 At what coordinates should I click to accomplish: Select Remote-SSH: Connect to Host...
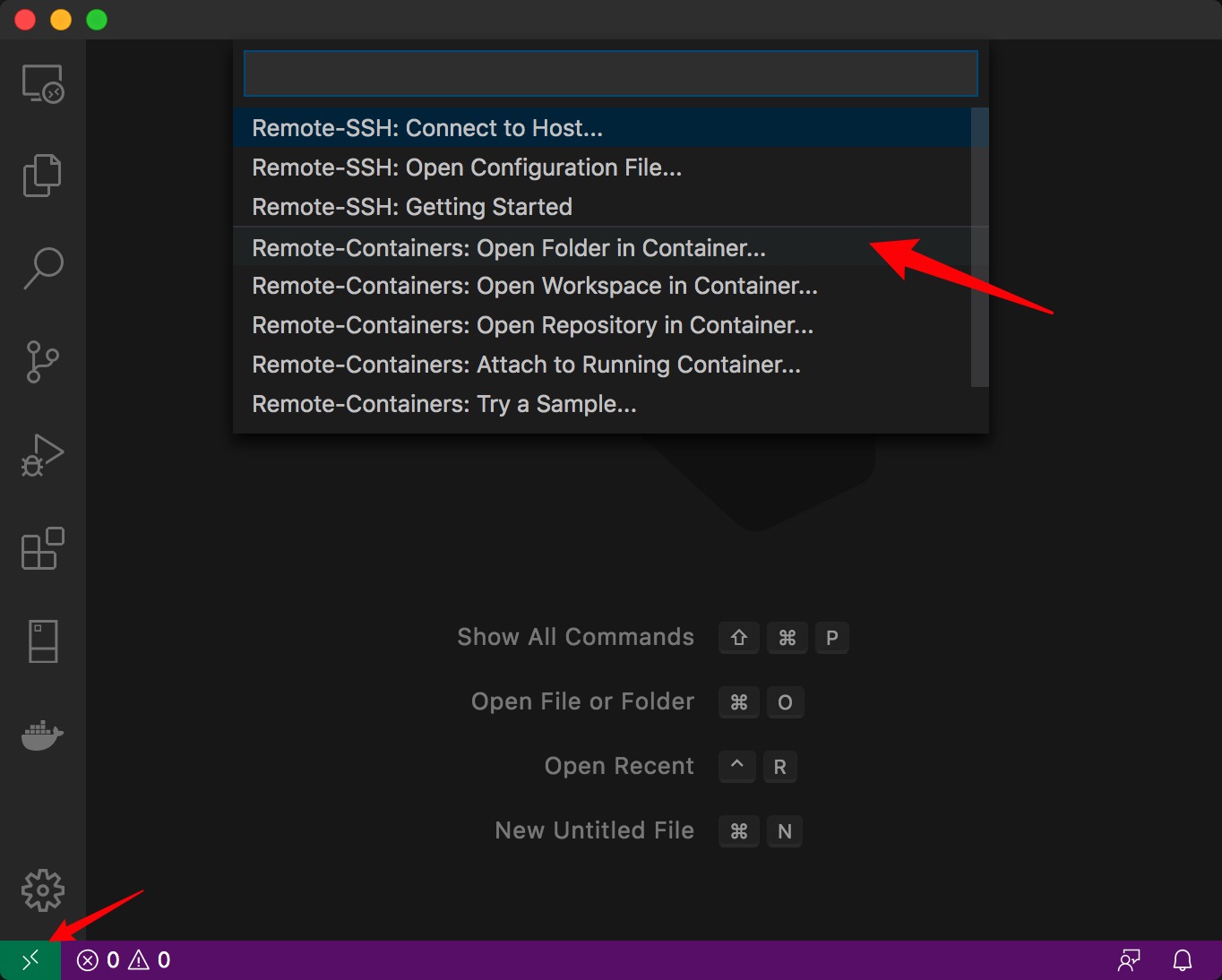[x=602, y=127]
